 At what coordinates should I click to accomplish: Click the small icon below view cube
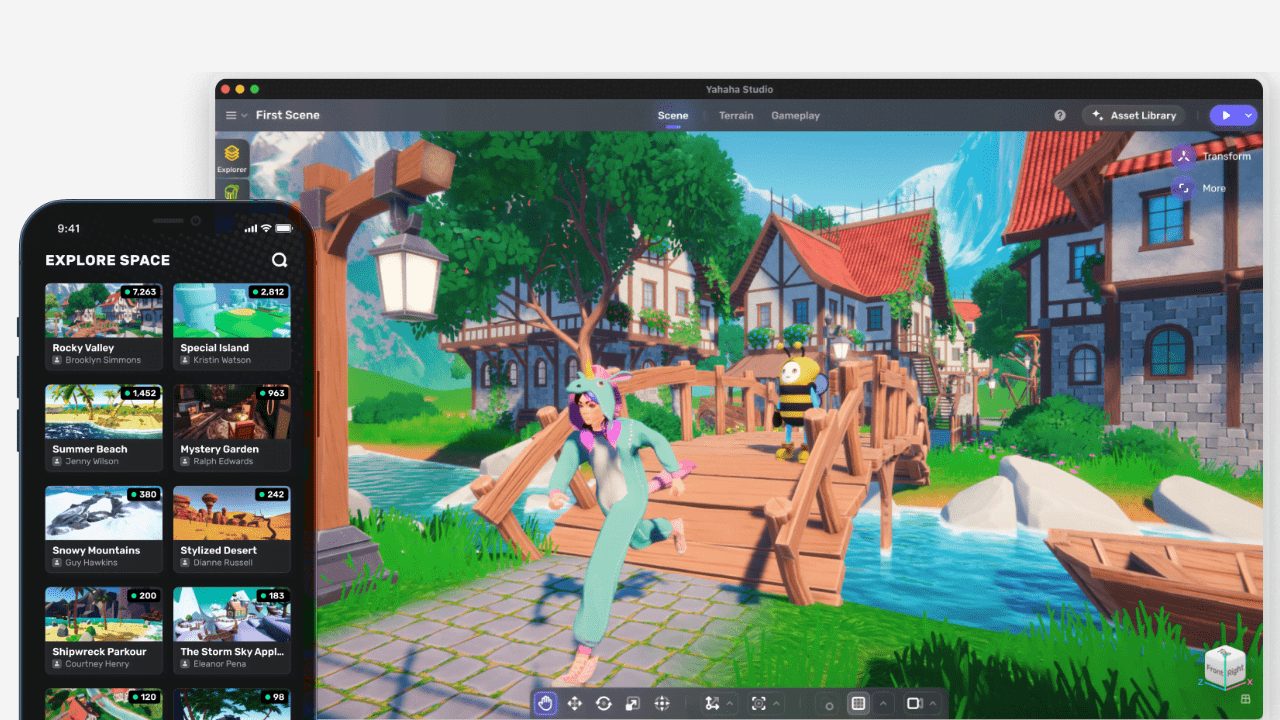[1245, 699]
